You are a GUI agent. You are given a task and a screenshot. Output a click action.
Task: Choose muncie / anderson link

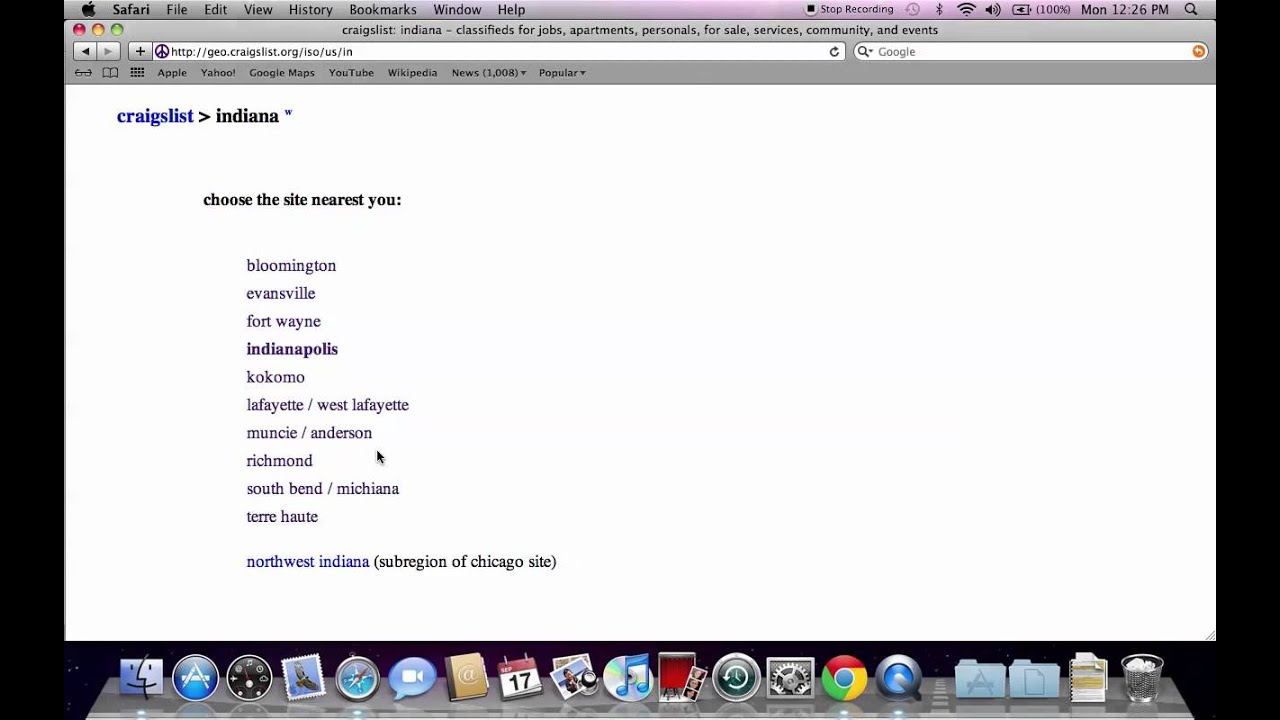tap(309, 434)
